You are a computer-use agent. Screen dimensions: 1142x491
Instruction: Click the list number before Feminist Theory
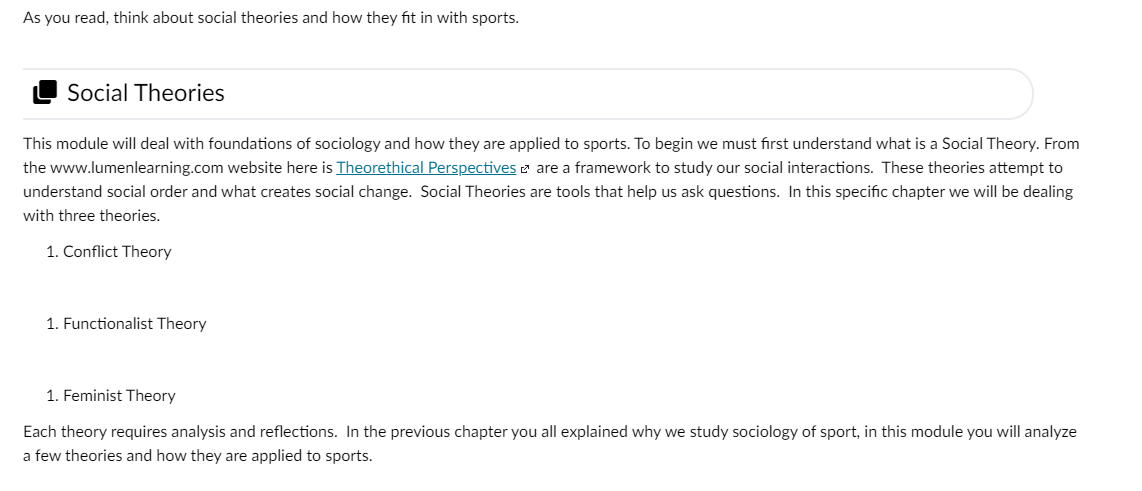(x=52, y=396)
